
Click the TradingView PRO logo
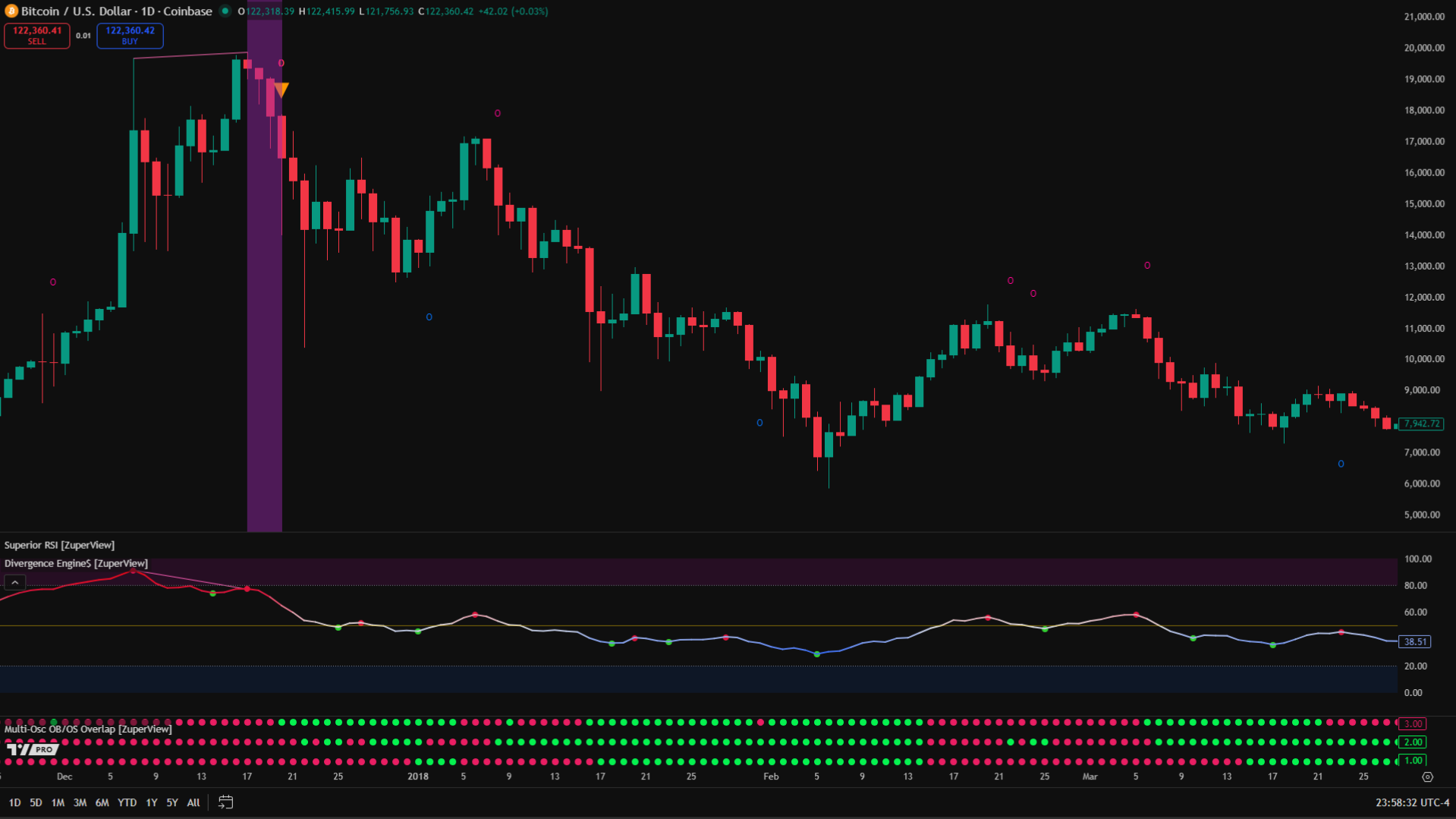(33, 749)
